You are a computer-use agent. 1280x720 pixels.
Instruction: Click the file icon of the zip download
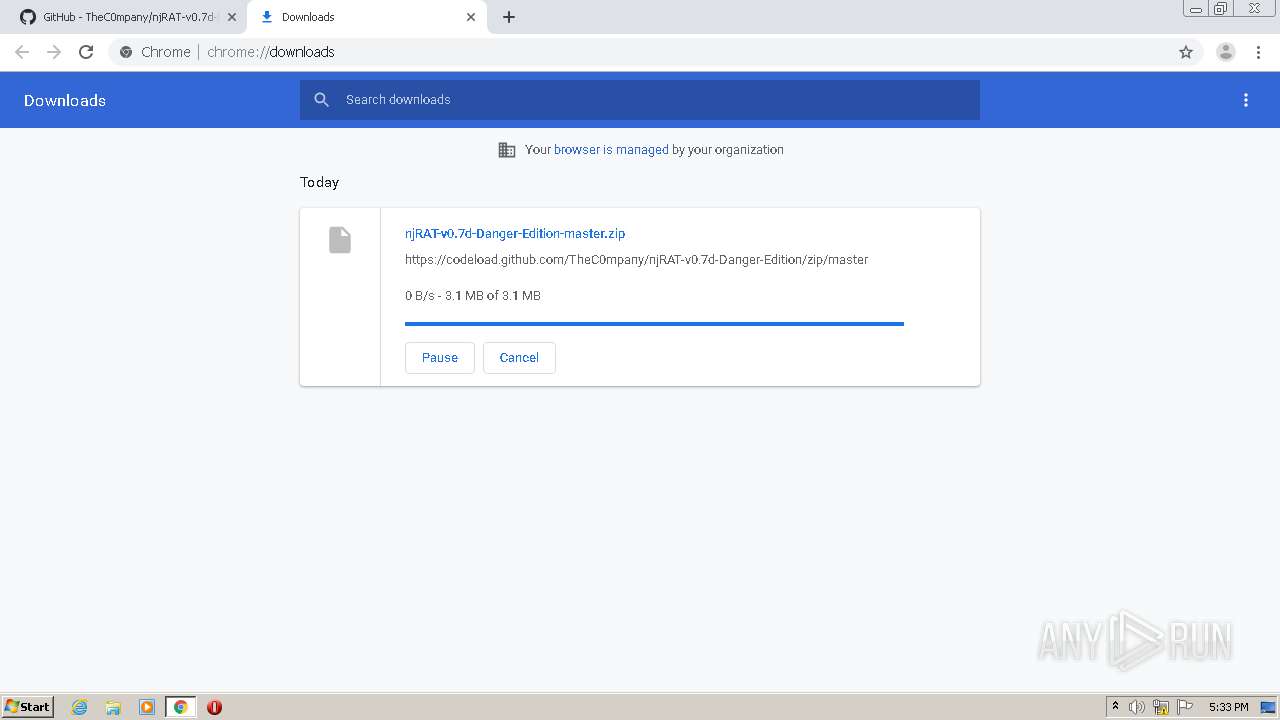[x=340, y=240]
